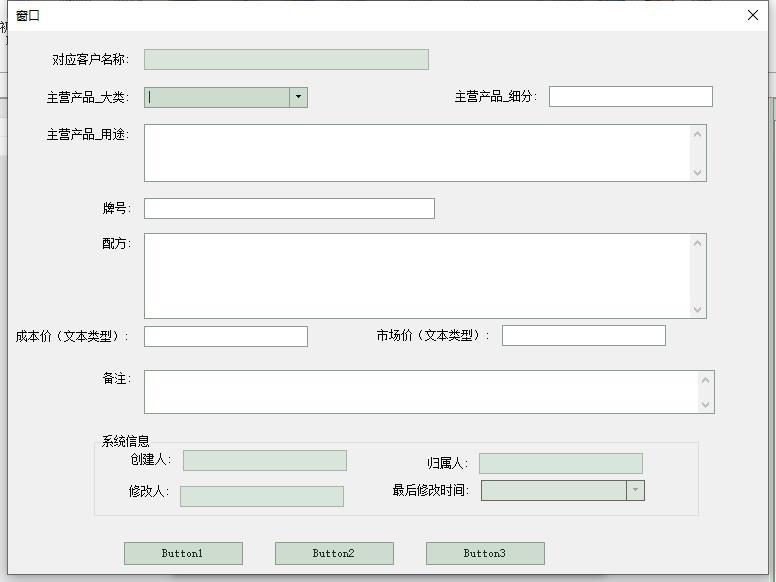
Task: Click inside the 主营产品_大类 combo box field
Action: (217, 97)
